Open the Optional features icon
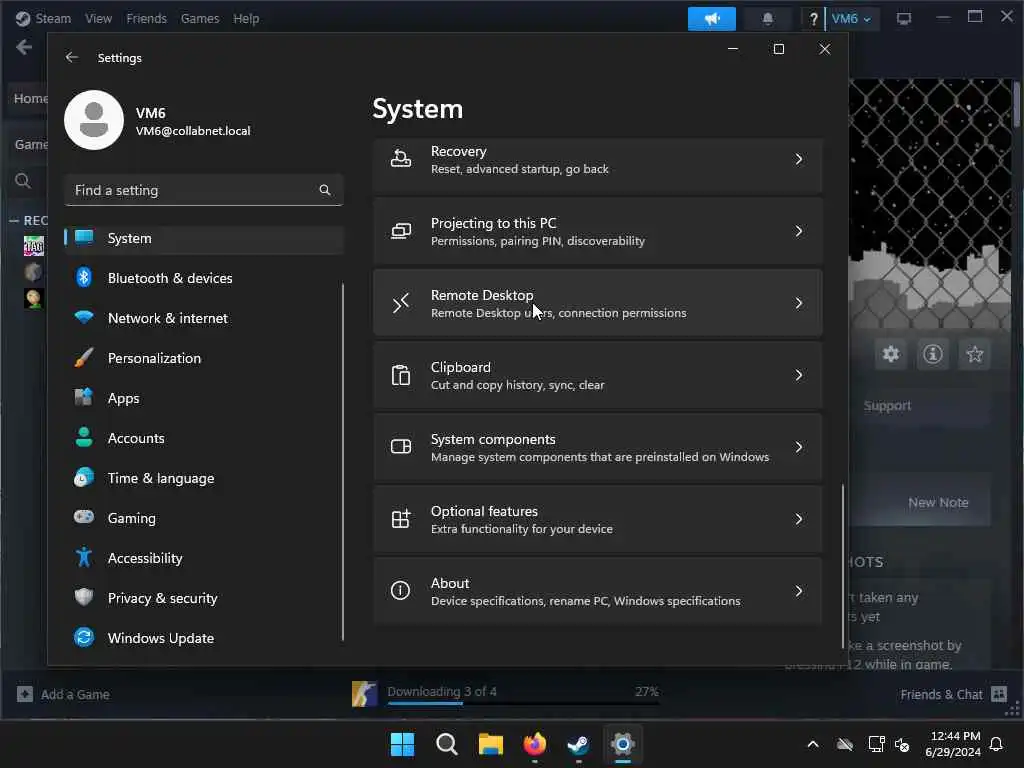This screenshot has height=768, width=1024. [x=401, y=519]
